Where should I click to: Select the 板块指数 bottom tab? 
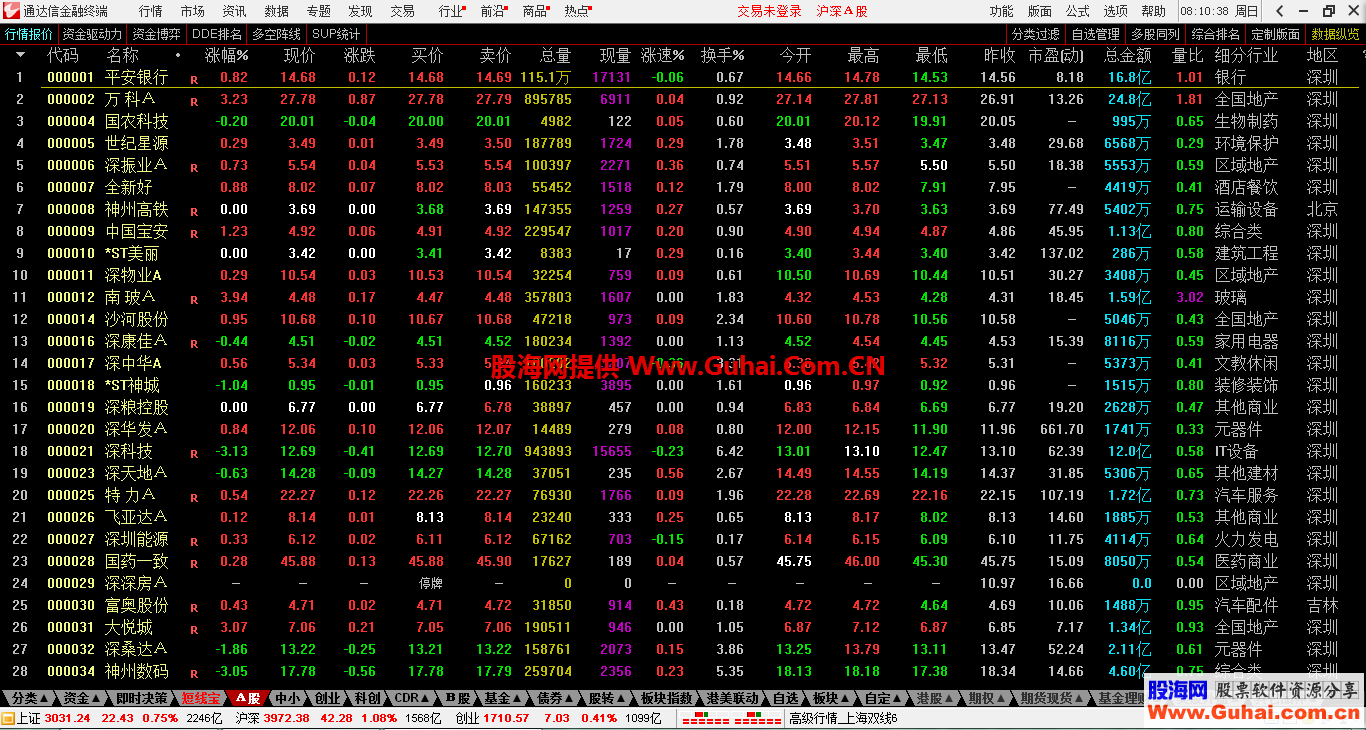[x=667, y=698]
